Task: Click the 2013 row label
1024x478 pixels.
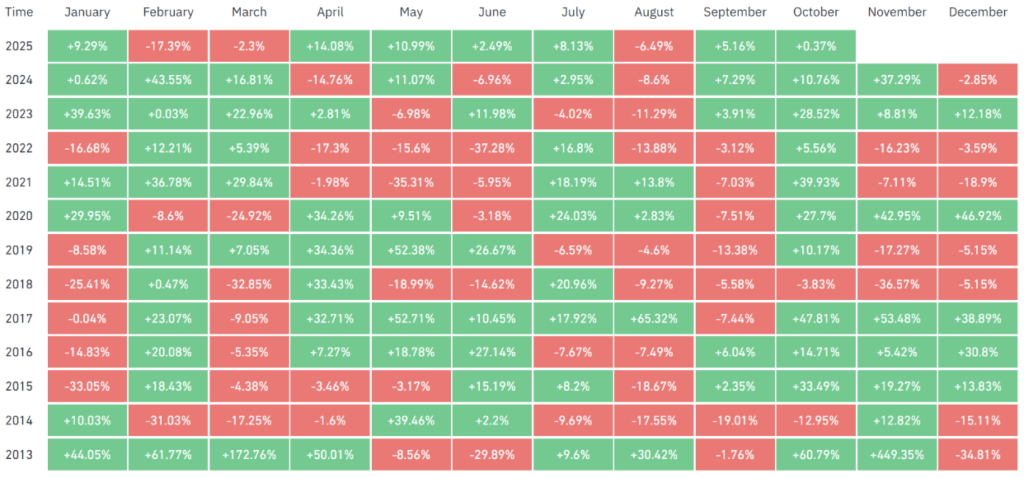Action: pyautogui.click(x=21, y=455)
